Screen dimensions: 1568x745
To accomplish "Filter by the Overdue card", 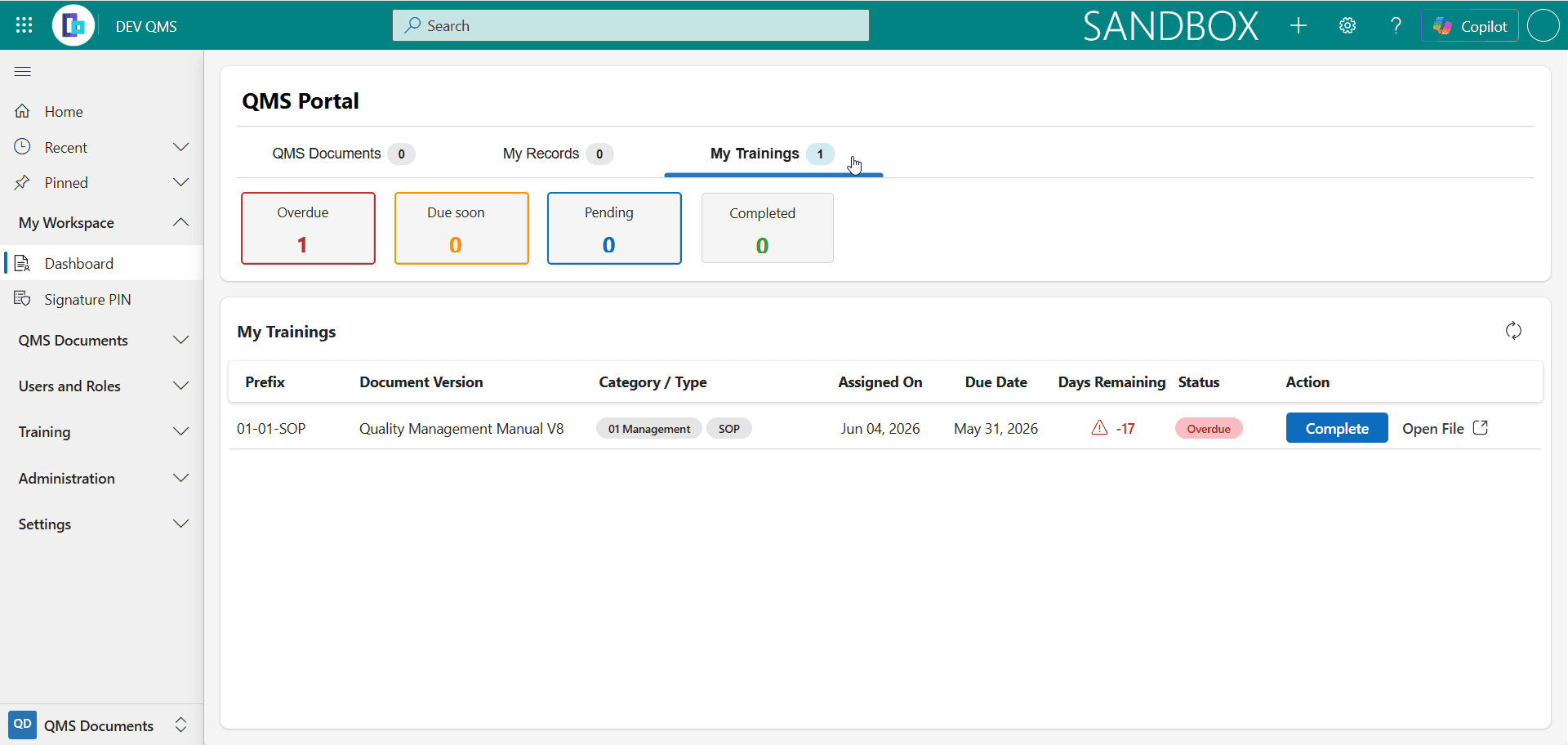I will tap(309, 229).
